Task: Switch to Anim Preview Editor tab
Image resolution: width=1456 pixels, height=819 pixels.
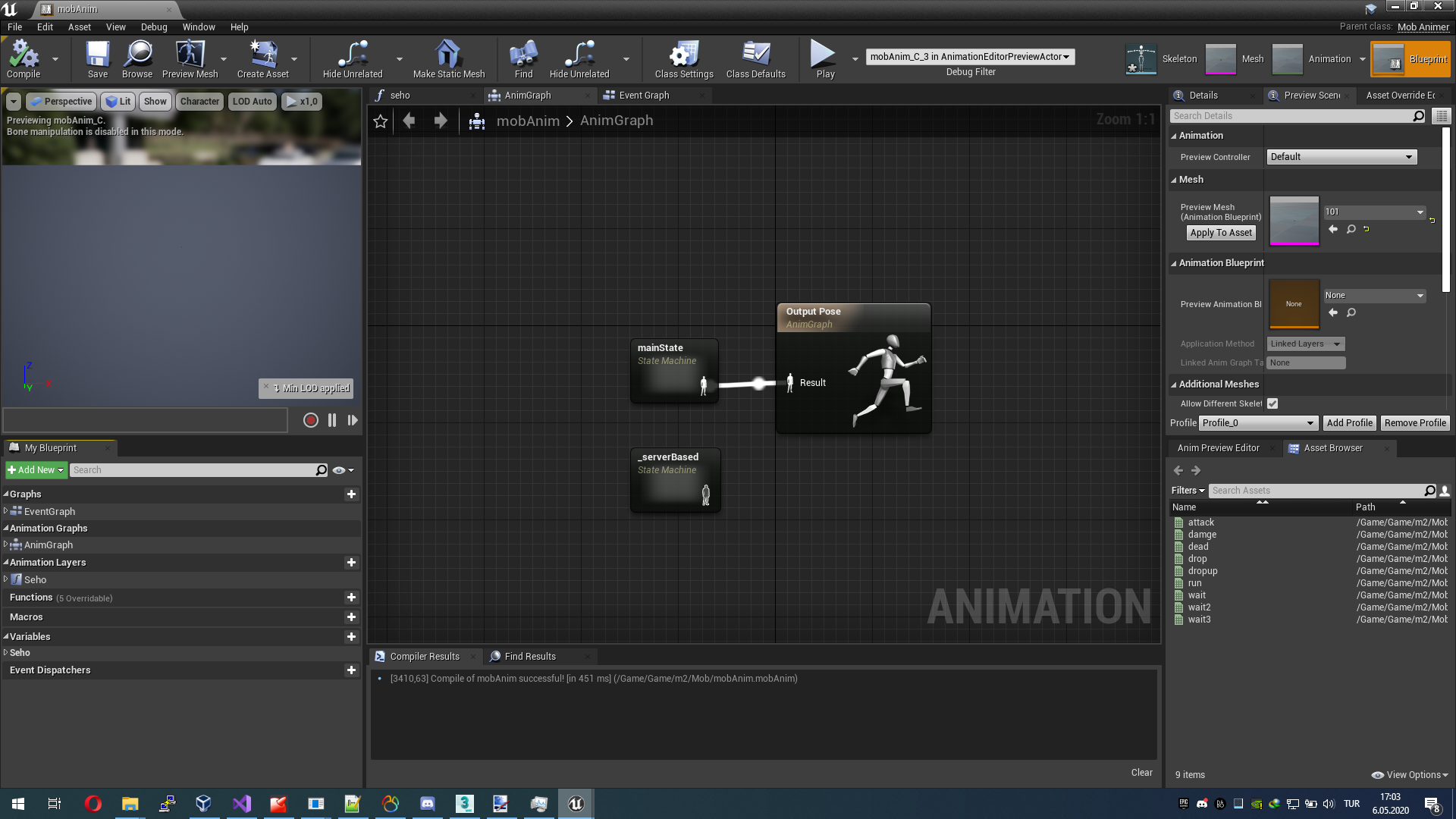Action: (1218, 448)
